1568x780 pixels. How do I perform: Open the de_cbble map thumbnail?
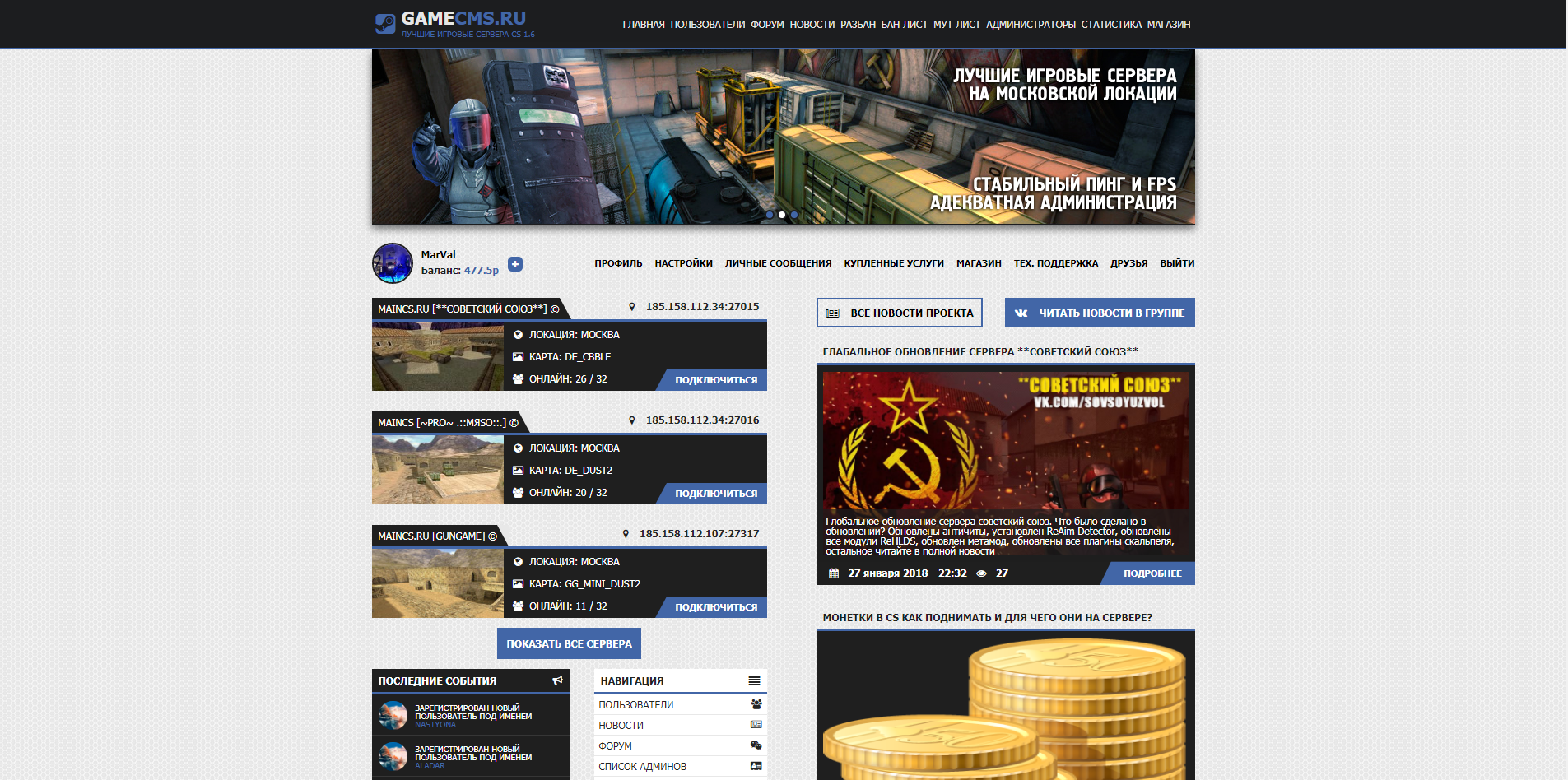(x=438, y=357)
